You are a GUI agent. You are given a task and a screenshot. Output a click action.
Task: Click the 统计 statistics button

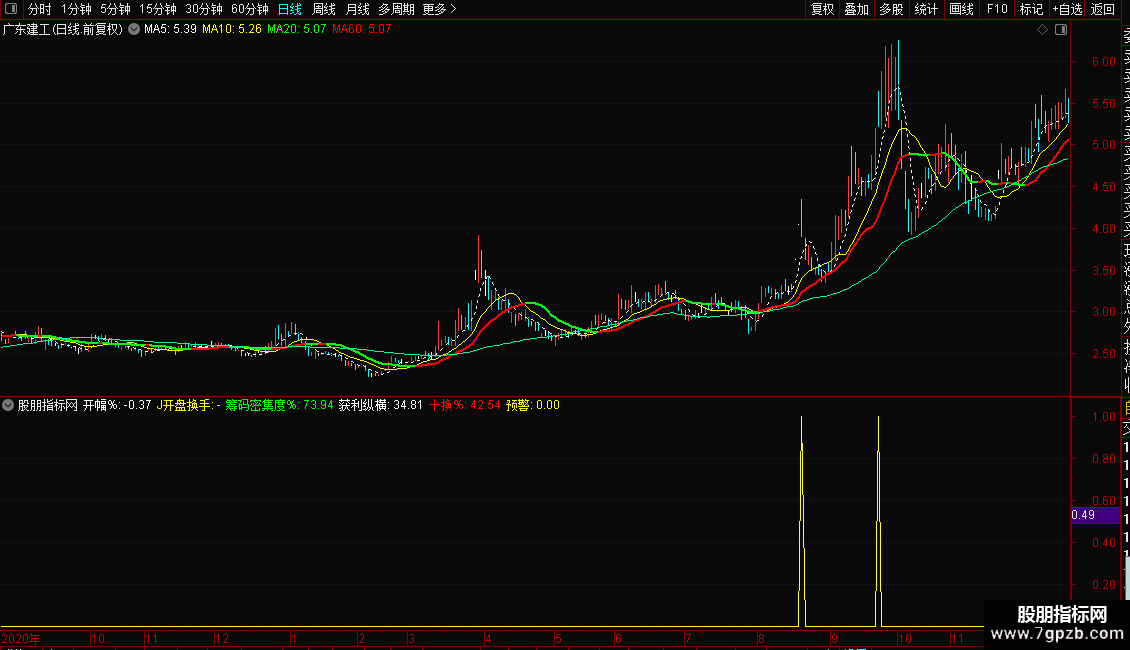pos(926,9)
